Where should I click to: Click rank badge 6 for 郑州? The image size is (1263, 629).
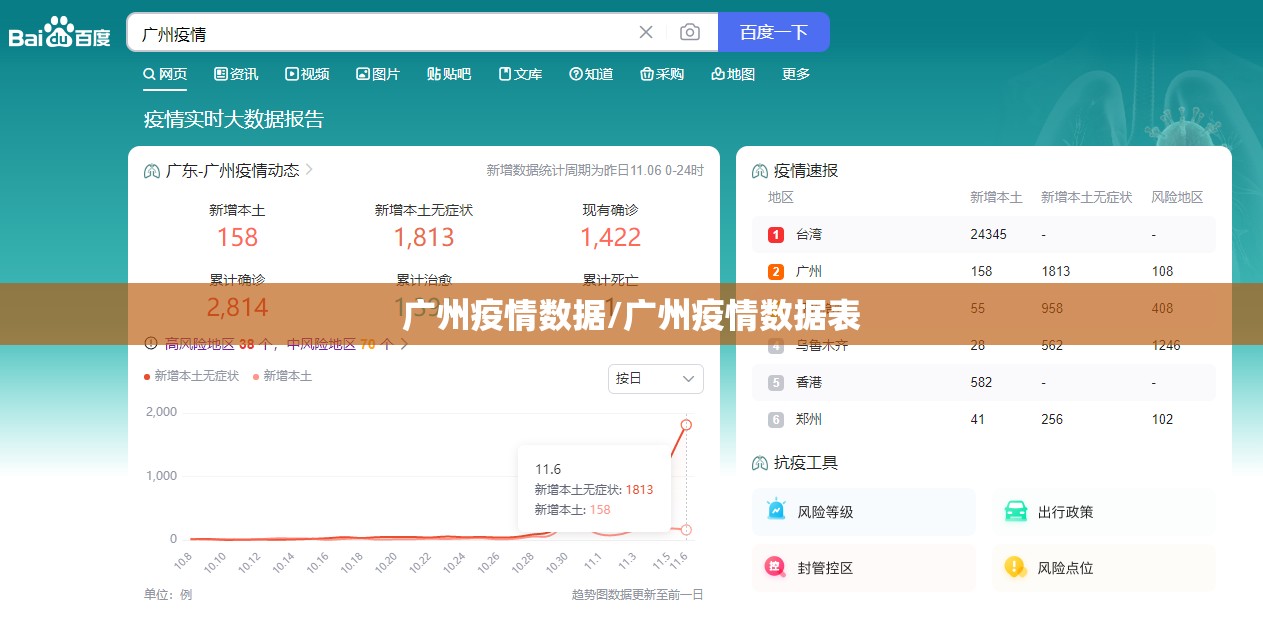(x=776, y=419)
